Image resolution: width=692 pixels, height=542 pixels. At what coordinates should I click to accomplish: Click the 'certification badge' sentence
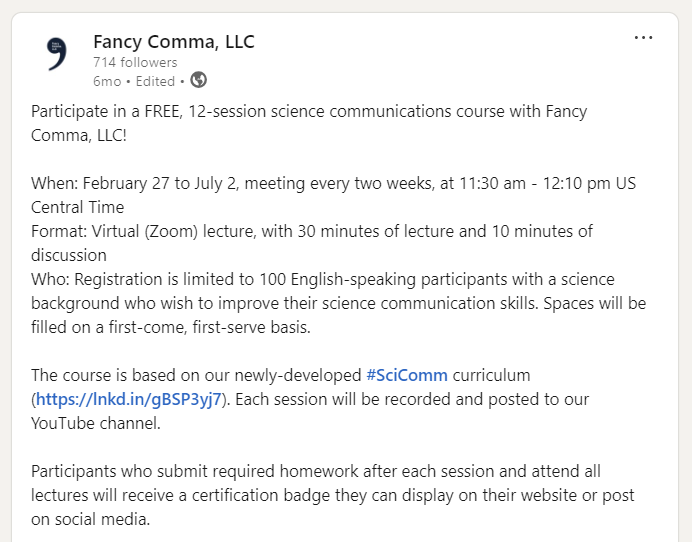coord(332,495)
